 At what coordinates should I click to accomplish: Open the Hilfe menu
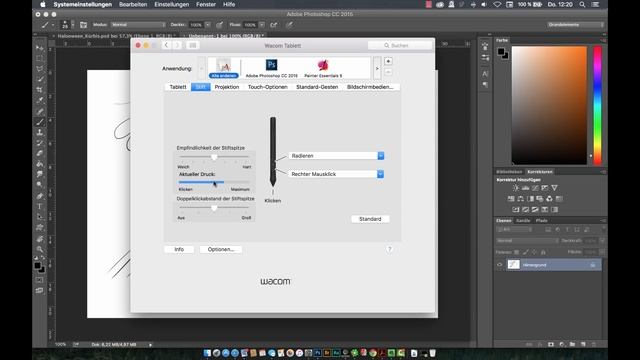pyautogui.click(x=229, y=4)
